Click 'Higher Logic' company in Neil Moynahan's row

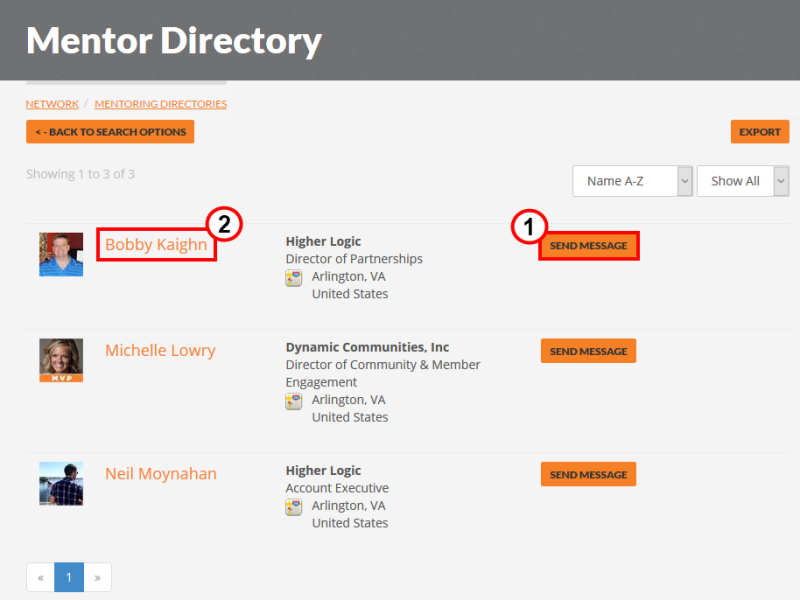[323, 470]
